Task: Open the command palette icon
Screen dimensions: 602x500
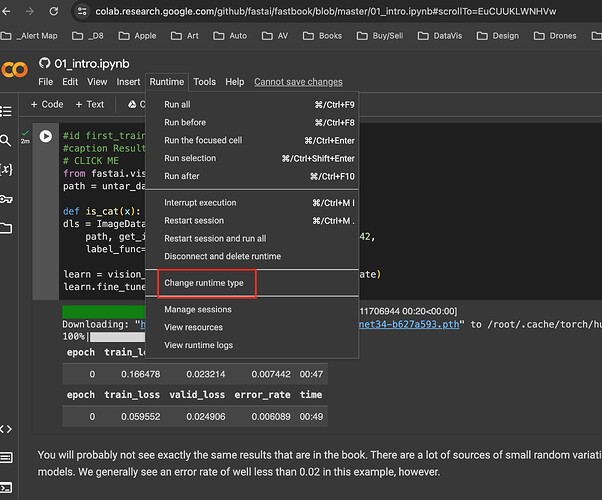Action: [6, 457]
